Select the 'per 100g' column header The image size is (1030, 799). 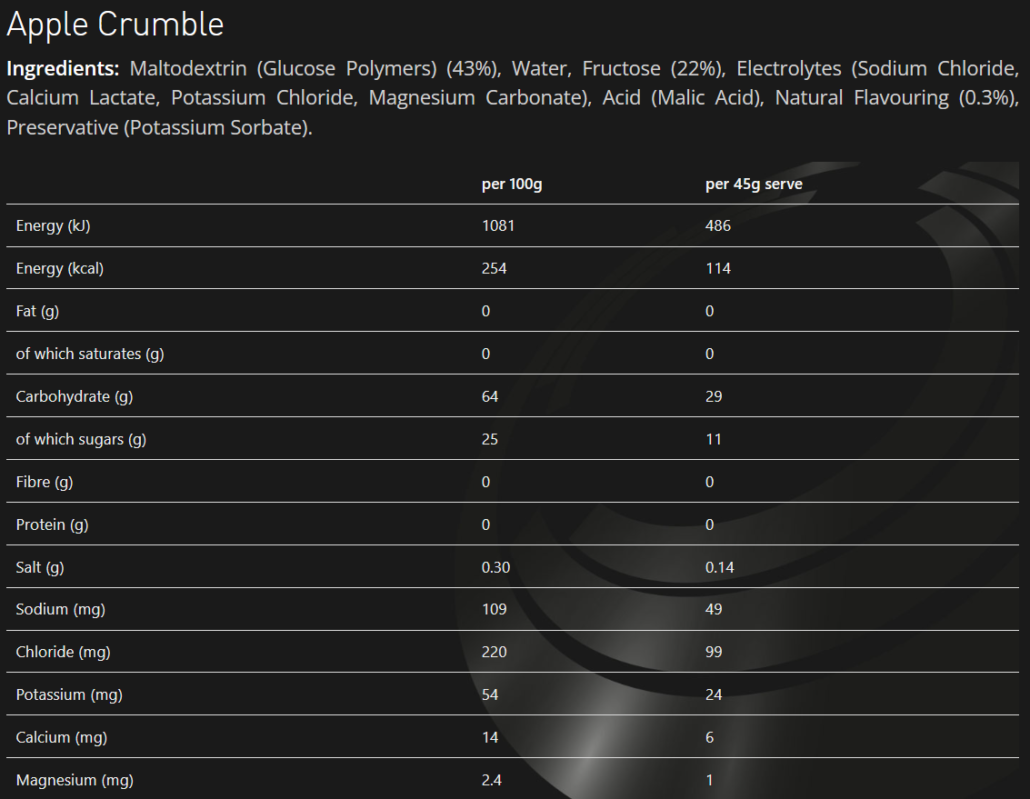pos(511,184)
